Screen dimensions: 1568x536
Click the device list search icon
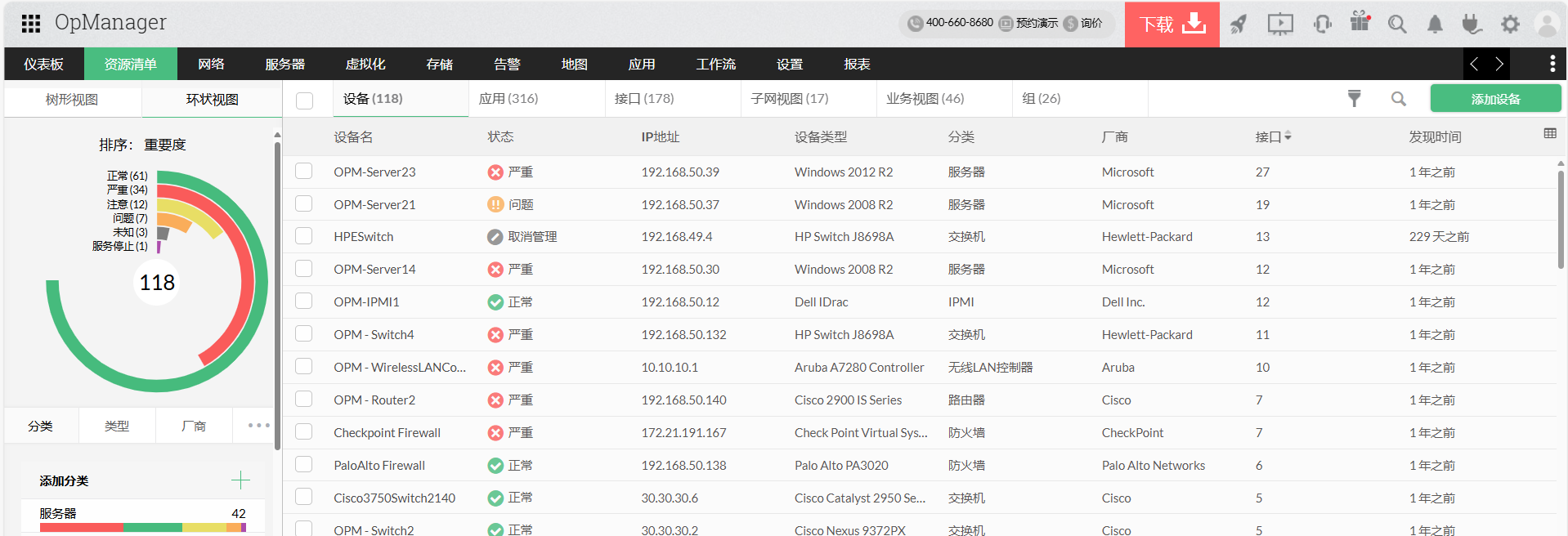click(x=1399, y=99)
